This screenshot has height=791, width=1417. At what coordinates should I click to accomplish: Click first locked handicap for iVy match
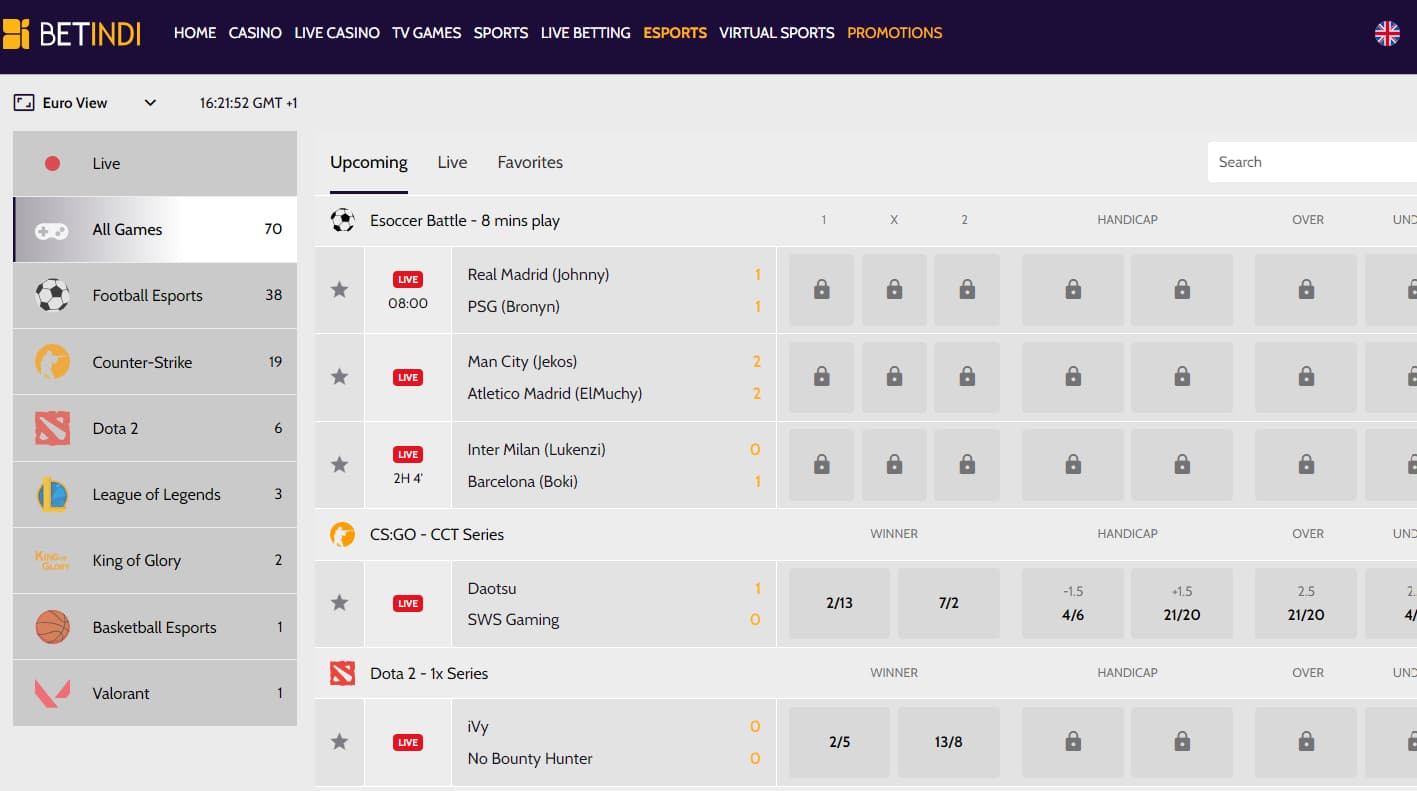(1073, 742)
